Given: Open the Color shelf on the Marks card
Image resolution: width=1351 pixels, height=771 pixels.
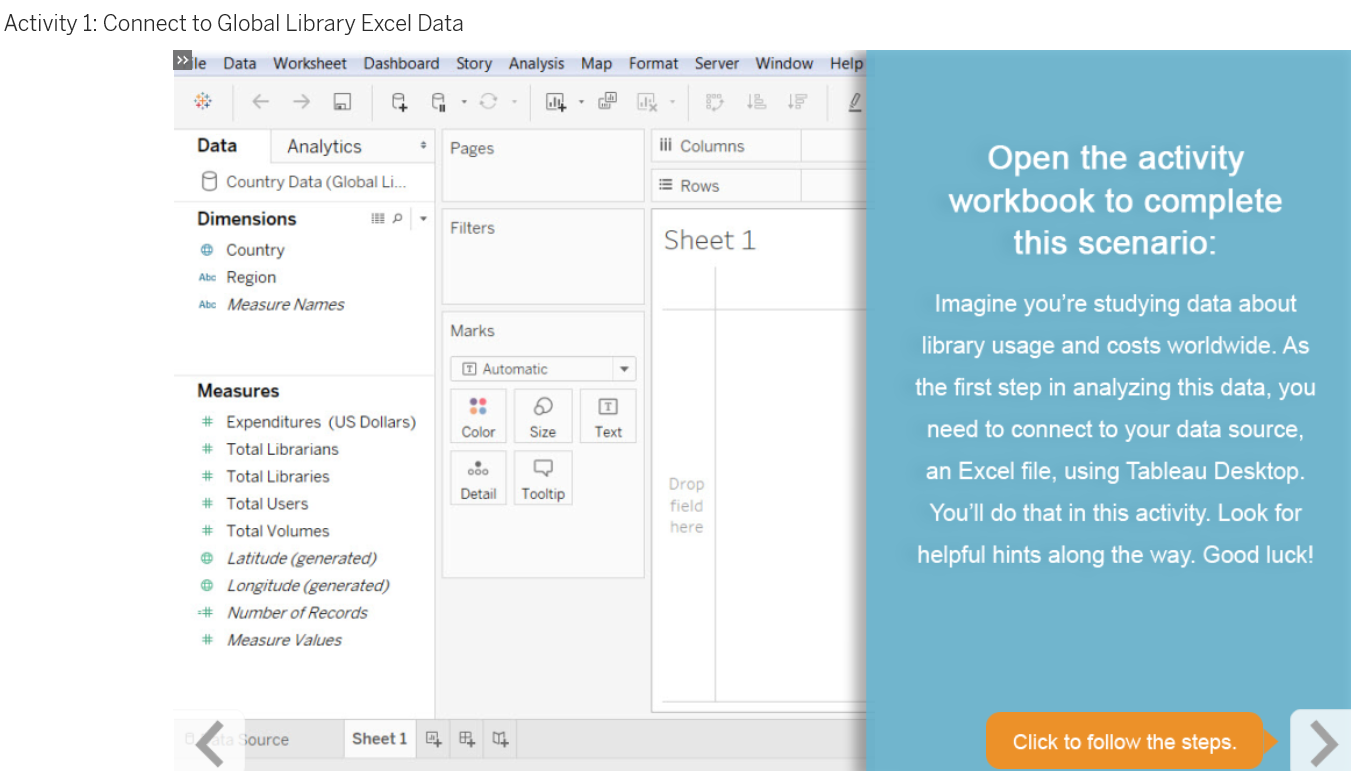Looking at the screenshot, I should (x=478, y=415).
